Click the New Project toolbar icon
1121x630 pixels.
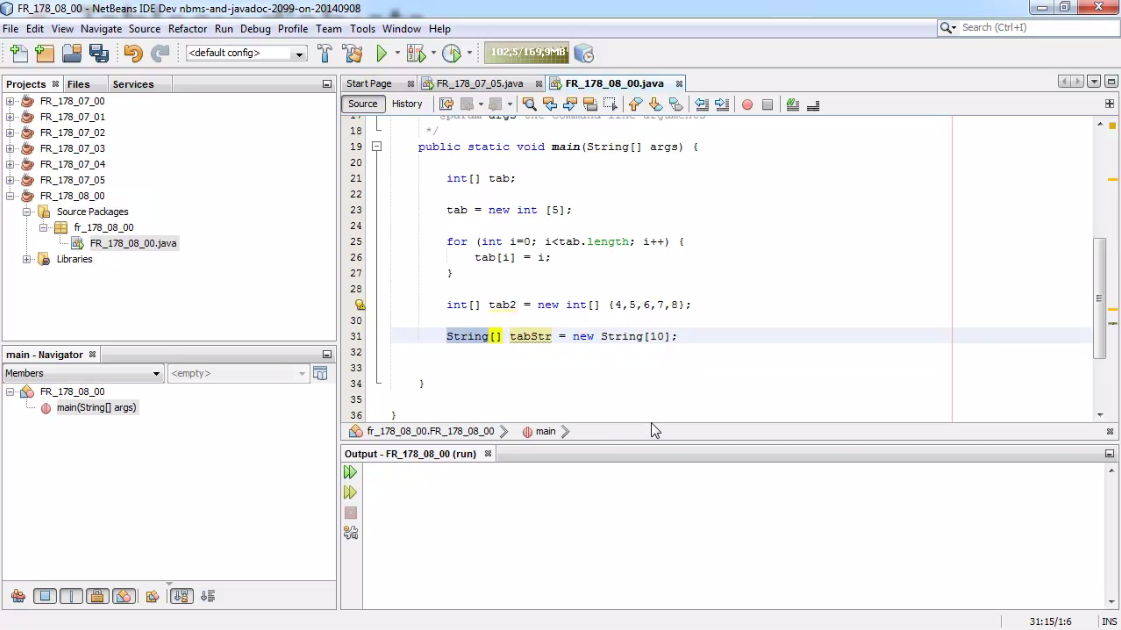pyautogui.click(x=44, y=53)
